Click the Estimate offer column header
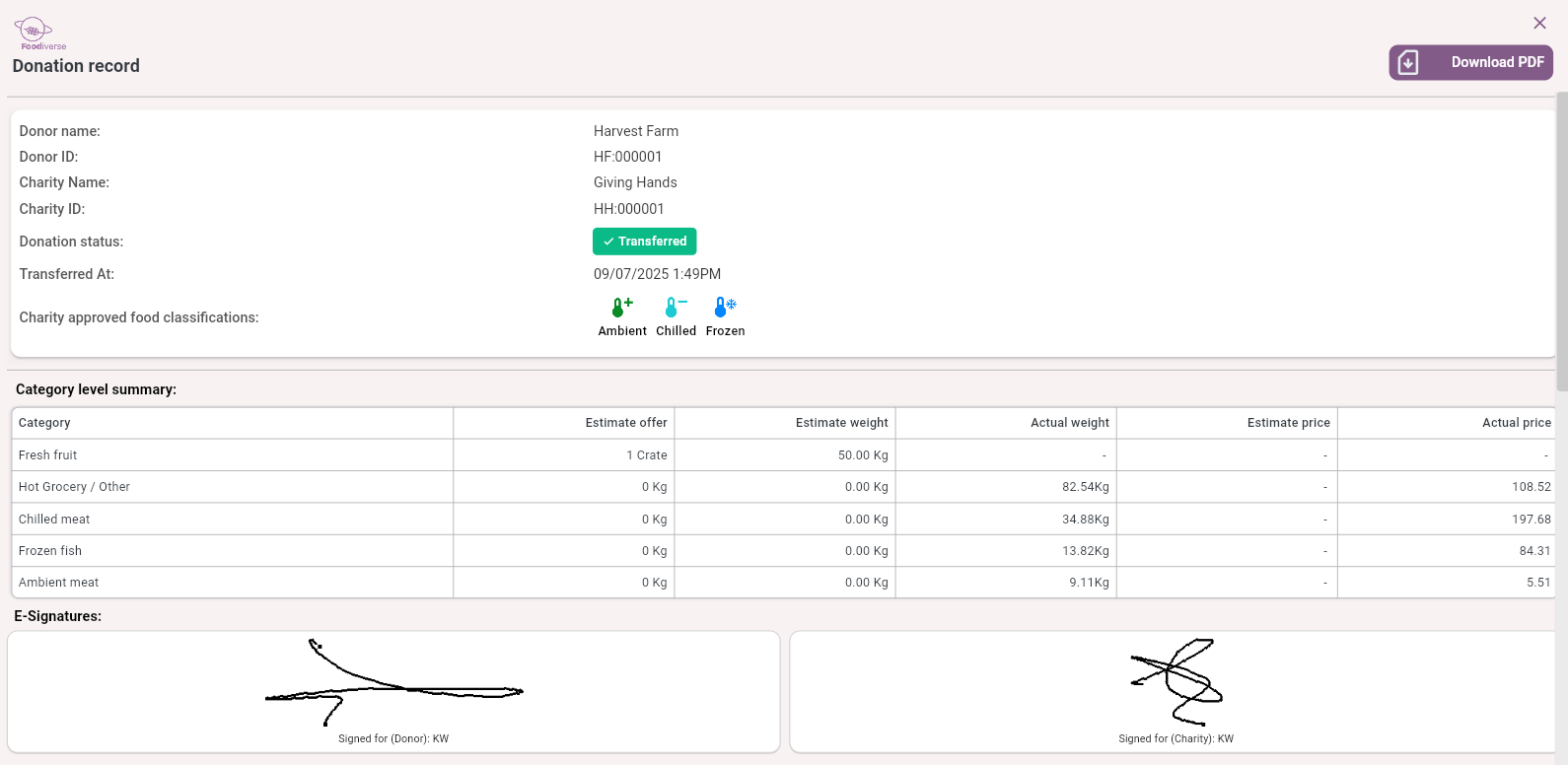Viewport: 1568px width, 765px height. 625,423
